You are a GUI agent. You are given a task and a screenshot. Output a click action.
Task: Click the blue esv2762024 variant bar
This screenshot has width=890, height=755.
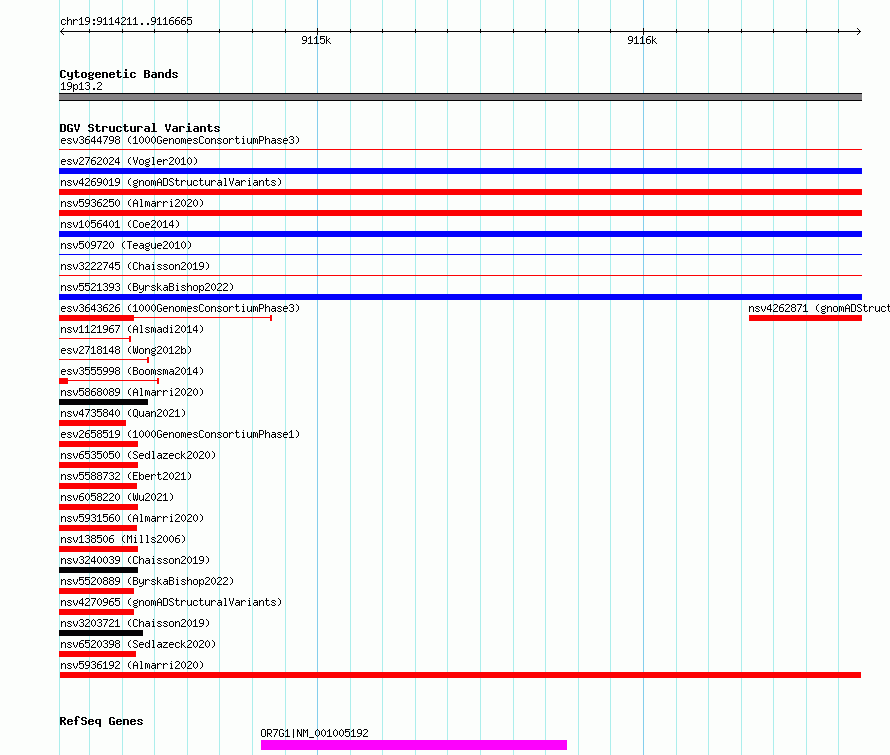(460, 171)
